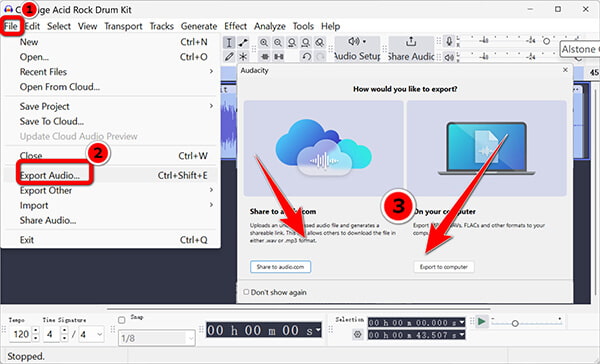
Task: Choose Save To Cloud... menu entry
Action: coord(111,121)
